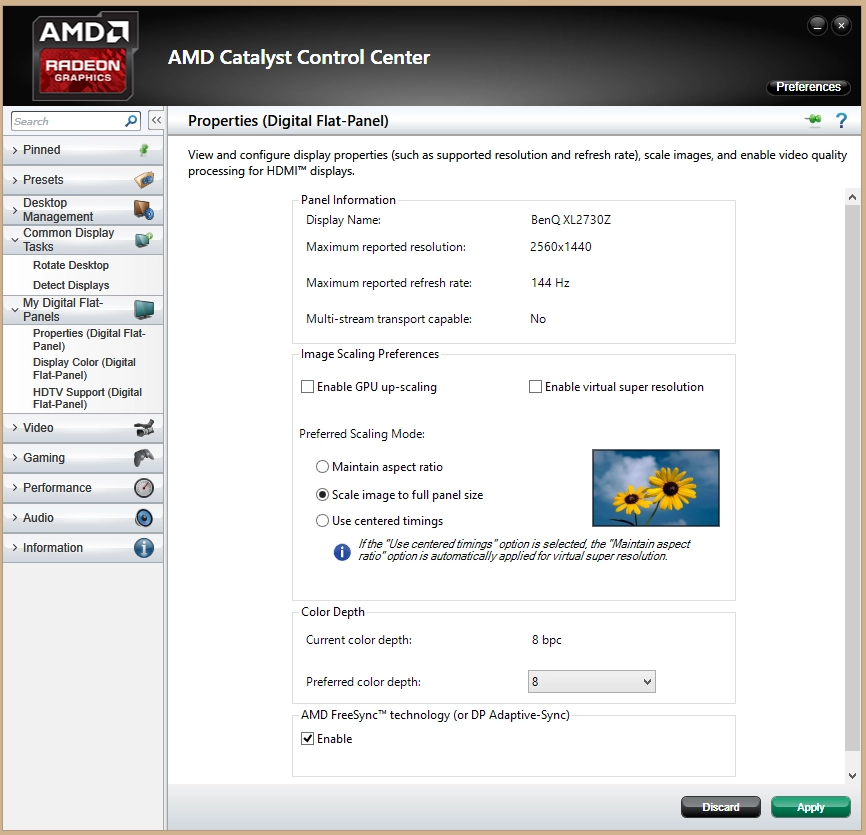Image resolution: width=866 pixels, height=835 pixels.
Task: Enable virtual super resolution checkbox
Action: point(535,387)
